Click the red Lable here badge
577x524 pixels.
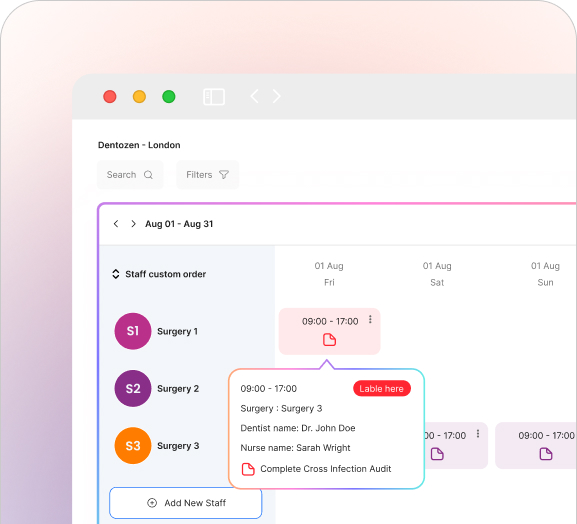[382, 389]
